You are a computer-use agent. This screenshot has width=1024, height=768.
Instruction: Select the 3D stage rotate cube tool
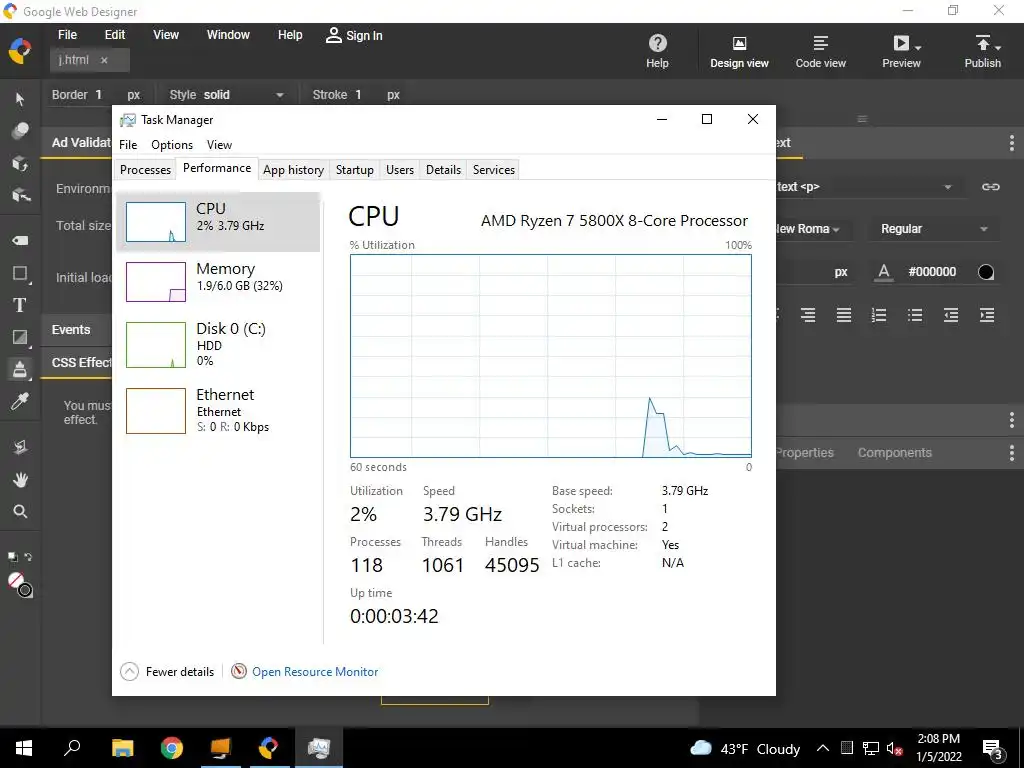click(20, 163)
